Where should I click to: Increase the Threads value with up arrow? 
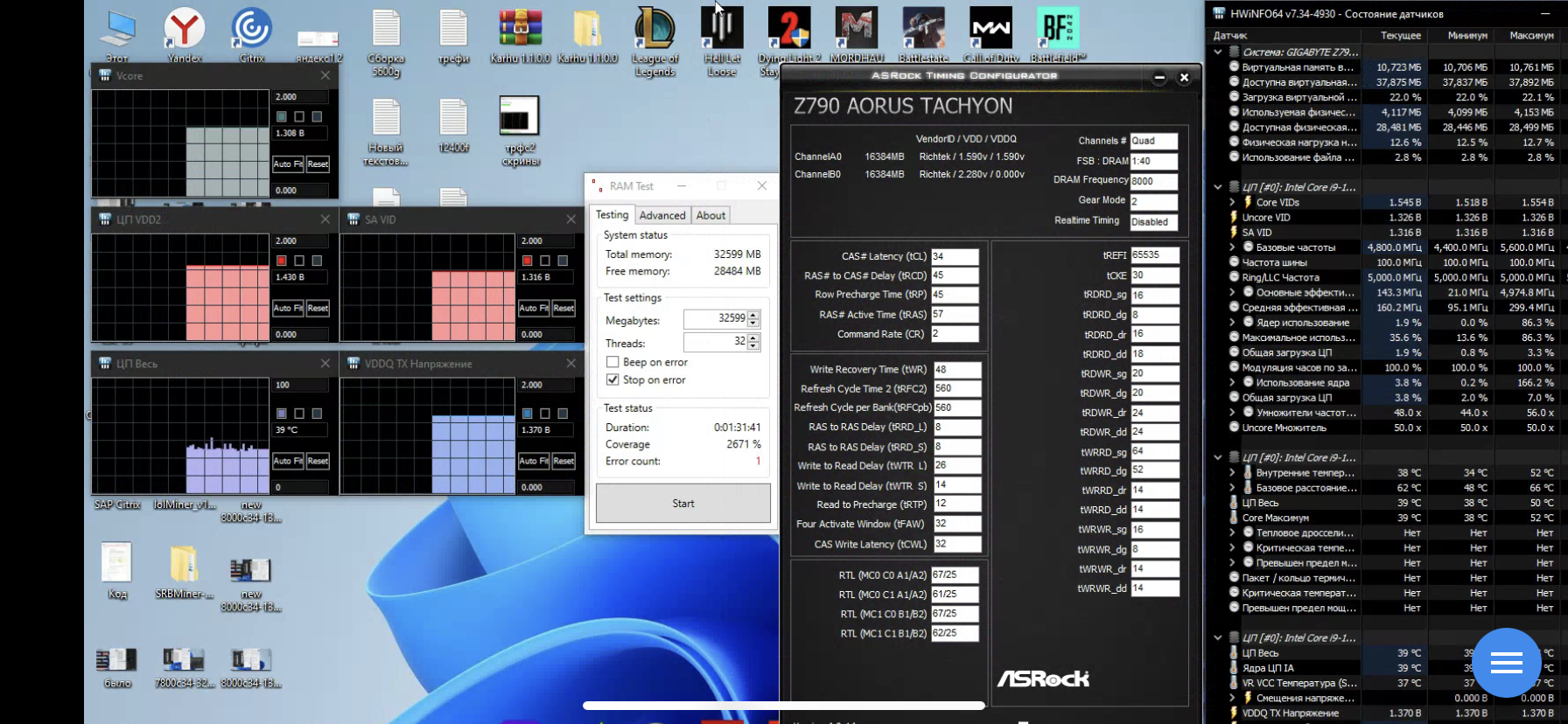click(753, 338)
